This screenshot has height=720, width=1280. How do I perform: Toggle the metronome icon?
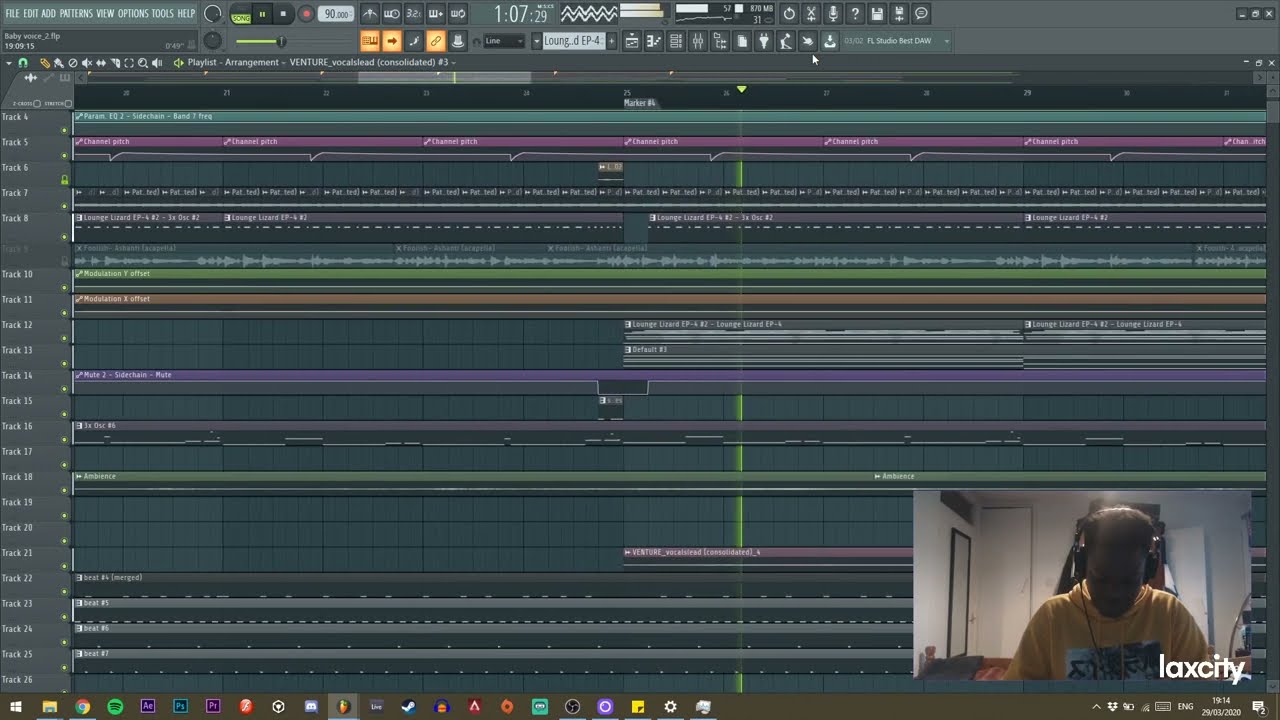(370, 14)
